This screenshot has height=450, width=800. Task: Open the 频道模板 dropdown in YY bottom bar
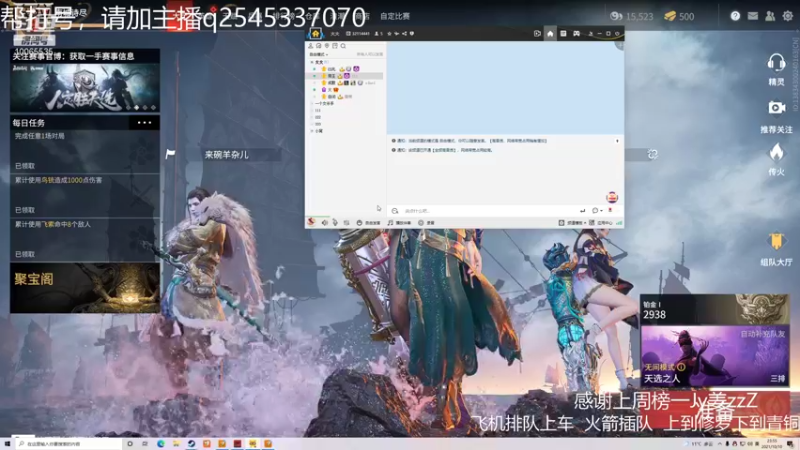pyautogui.click(x=572, y=223)
